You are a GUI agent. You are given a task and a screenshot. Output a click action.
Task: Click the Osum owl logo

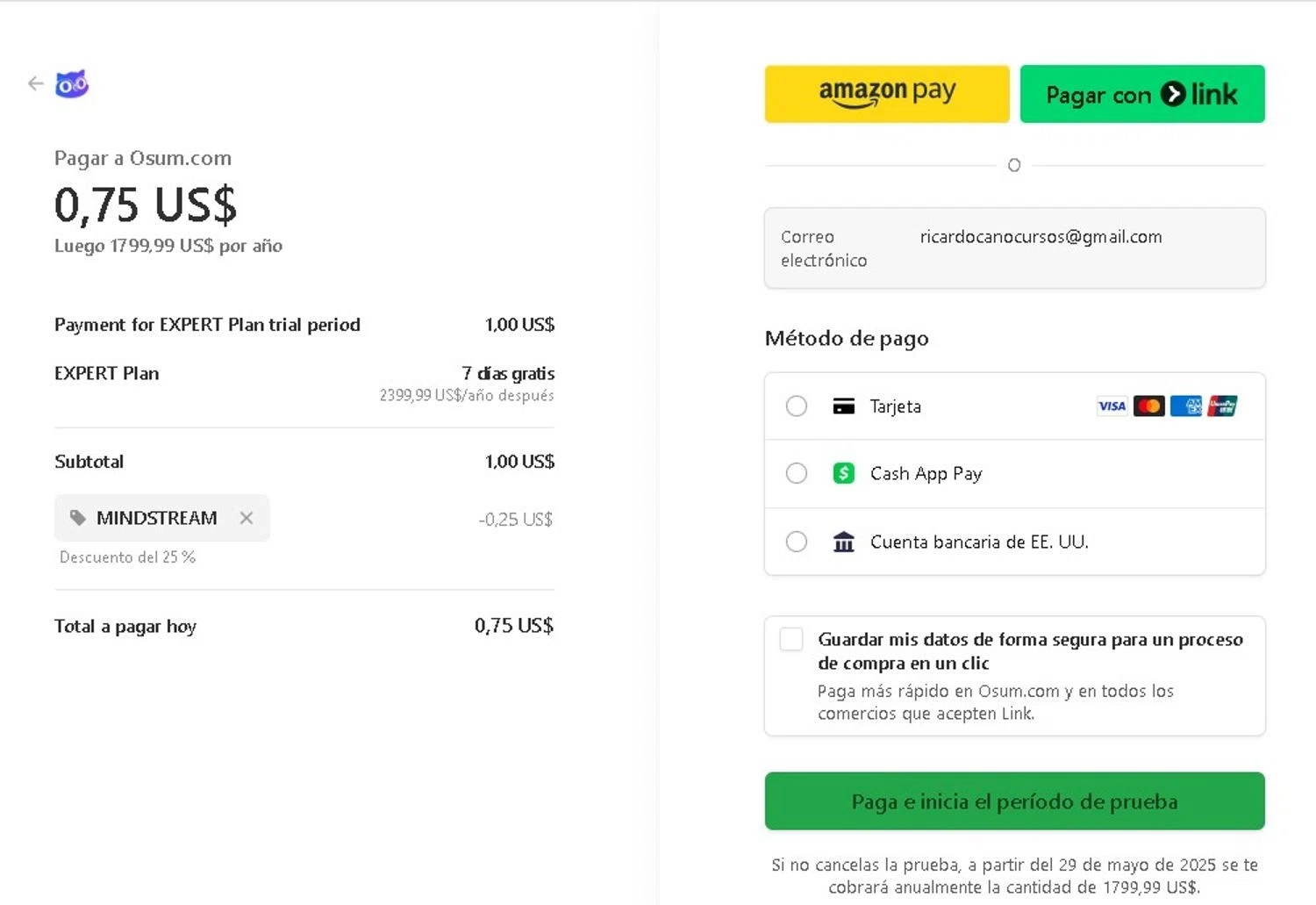pos(72,84)
